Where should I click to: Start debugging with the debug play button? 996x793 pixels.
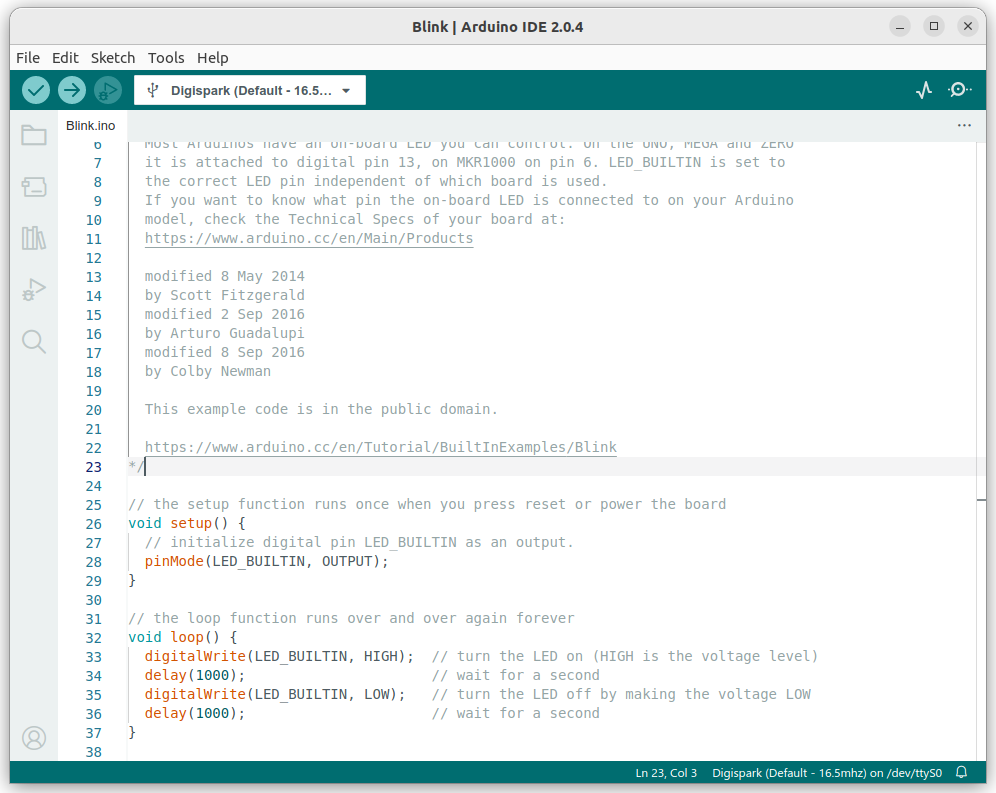click(108, 90)
